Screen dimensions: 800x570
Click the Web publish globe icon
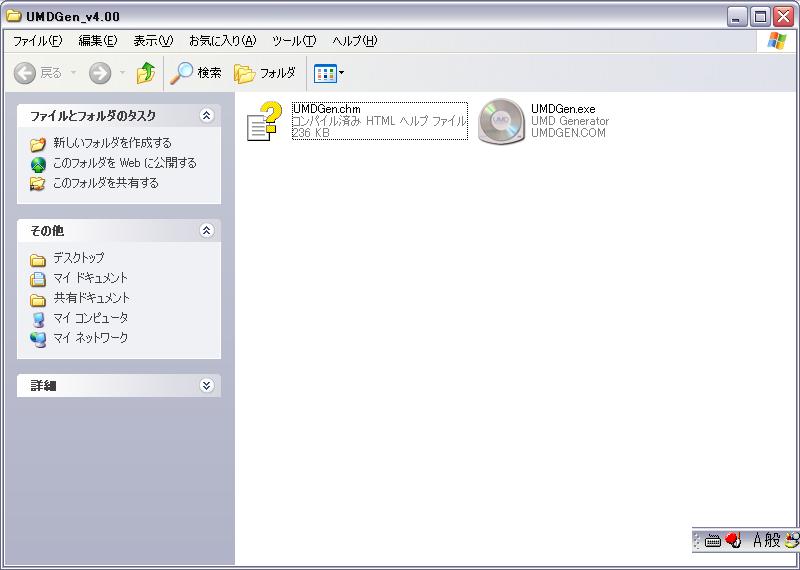click(x=38, y=164)
